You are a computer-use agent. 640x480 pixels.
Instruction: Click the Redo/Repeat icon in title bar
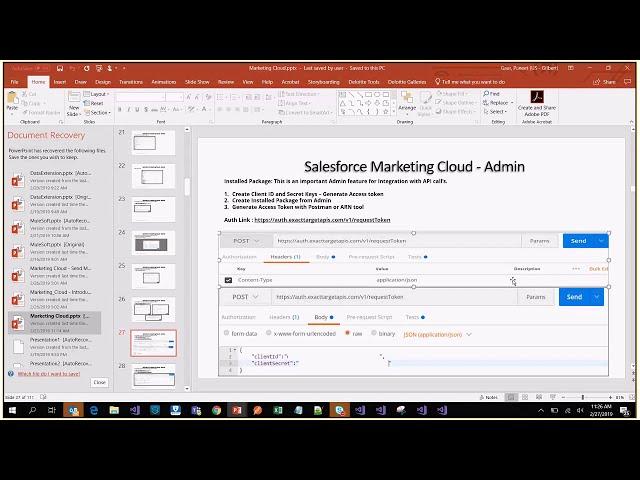[87, 68]
